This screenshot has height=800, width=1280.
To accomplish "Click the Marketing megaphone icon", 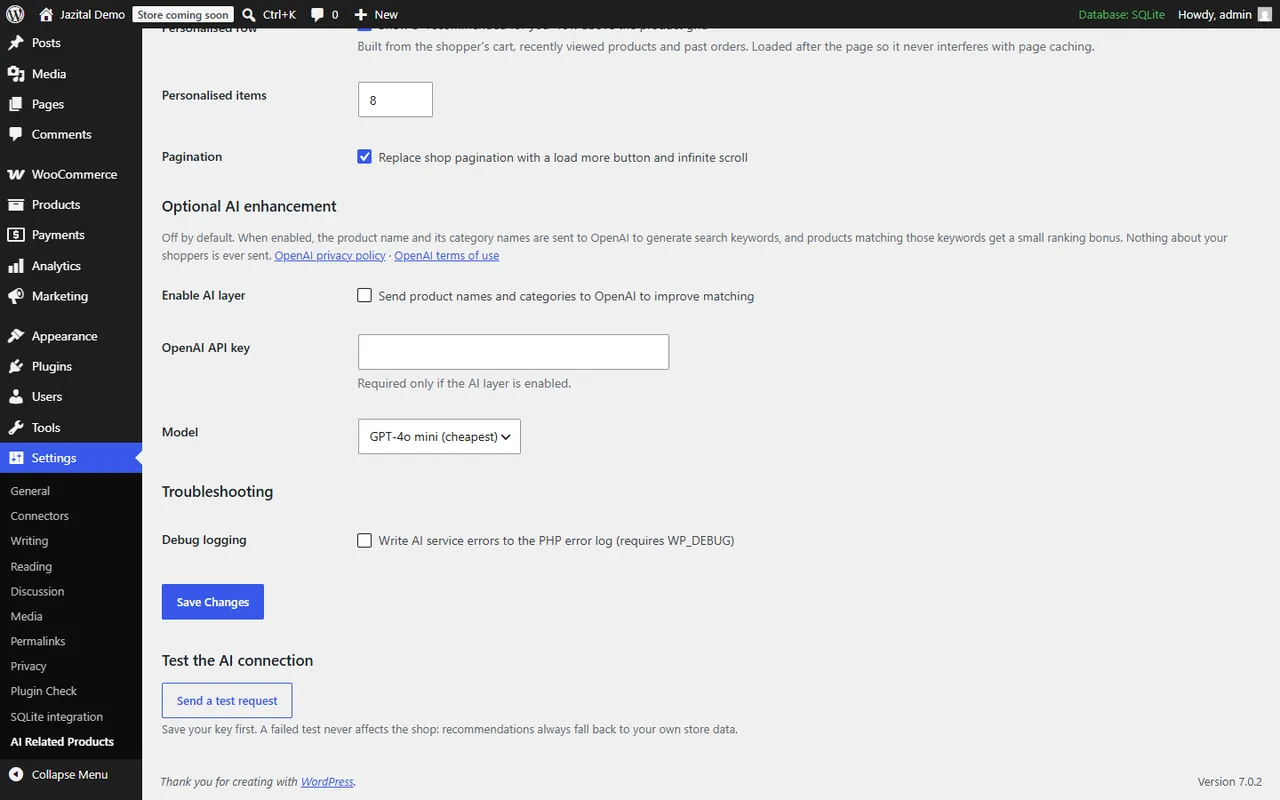I will [x=16, y=296].
